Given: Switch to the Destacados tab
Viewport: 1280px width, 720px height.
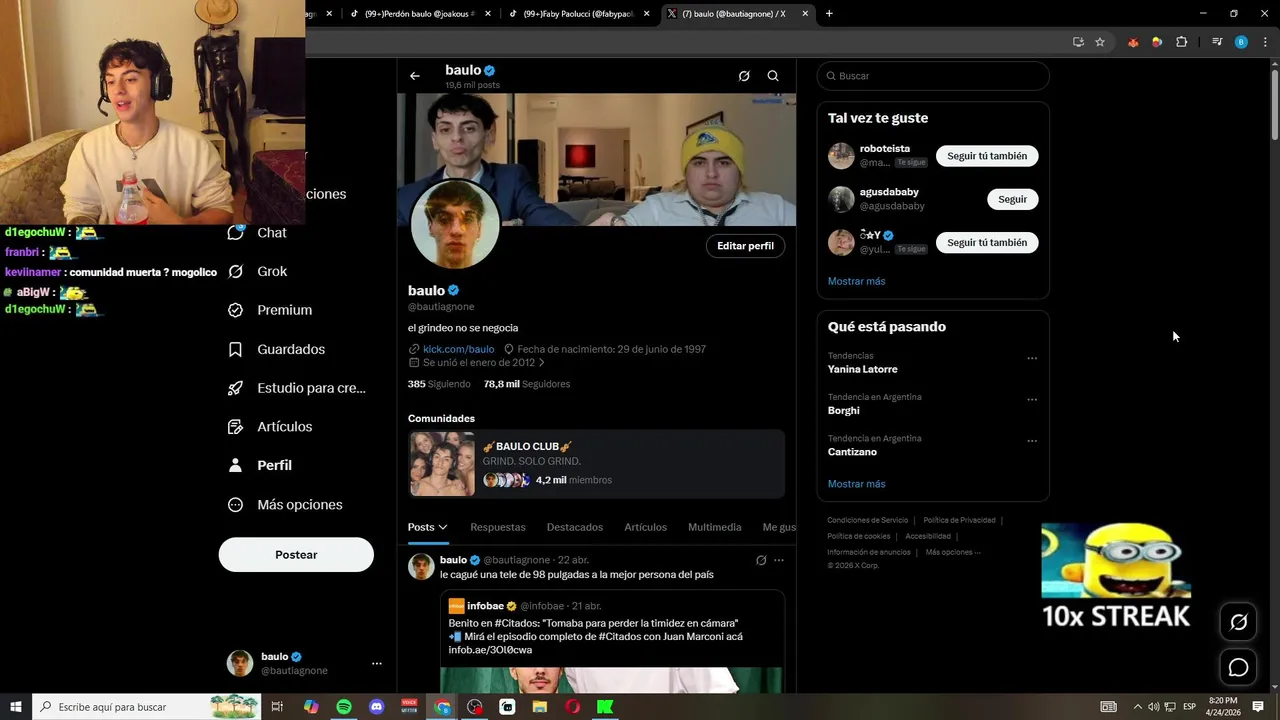Looking at the screenshot, I should [x=575, y=527].
